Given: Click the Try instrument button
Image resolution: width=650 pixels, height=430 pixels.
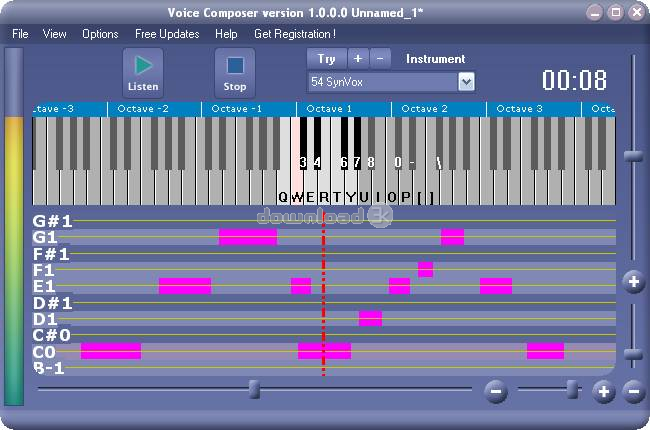Looking at the screenshot, I should (x=327, y=59).
